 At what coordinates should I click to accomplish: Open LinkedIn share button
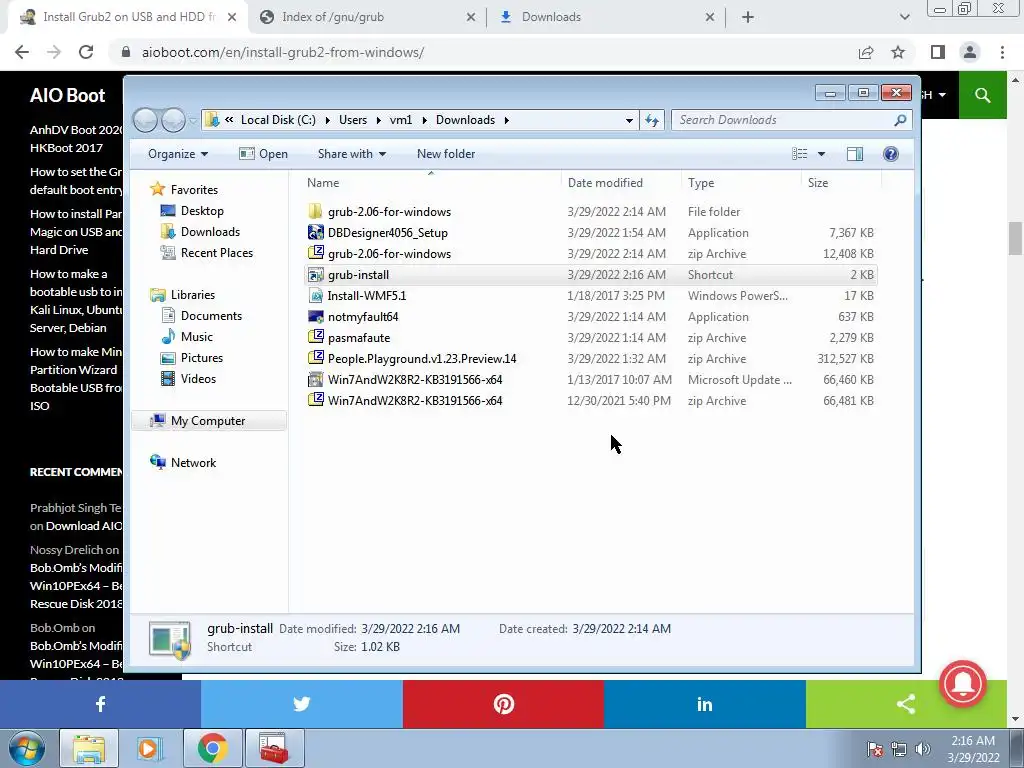705,704
